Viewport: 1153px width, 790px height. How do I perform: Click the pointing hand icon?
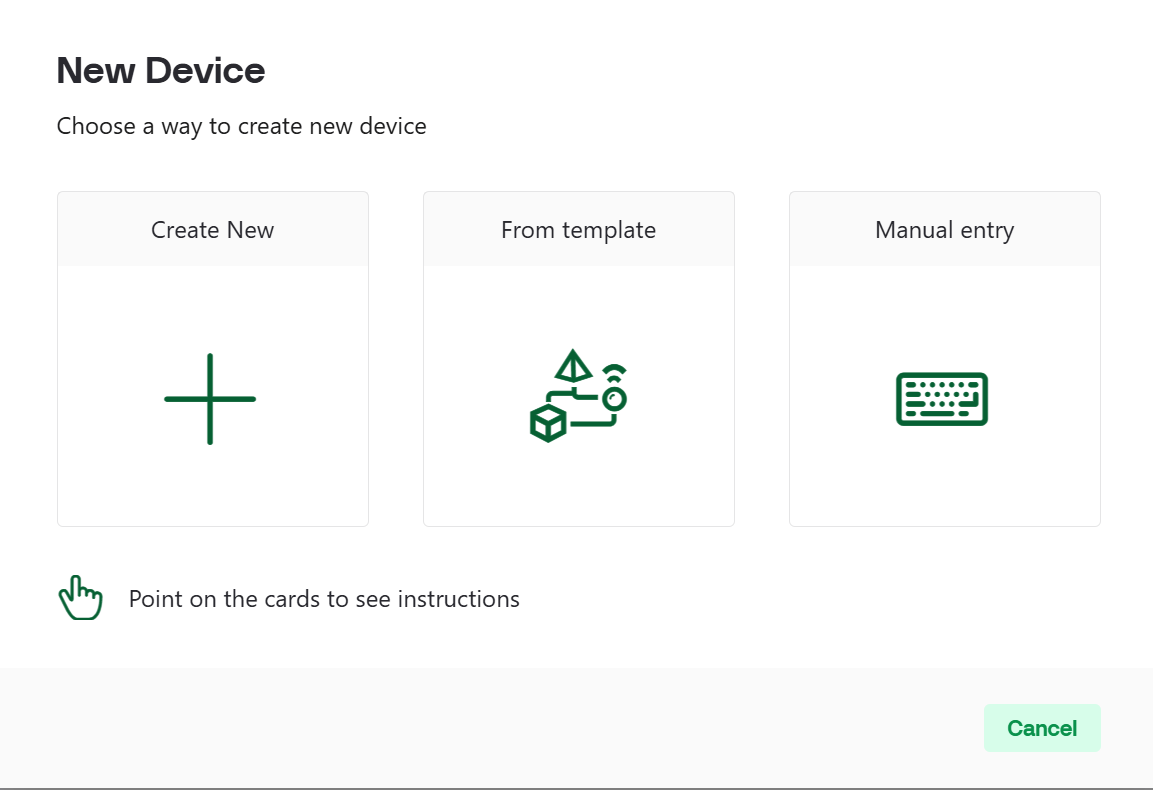click(x=80, y=598)
